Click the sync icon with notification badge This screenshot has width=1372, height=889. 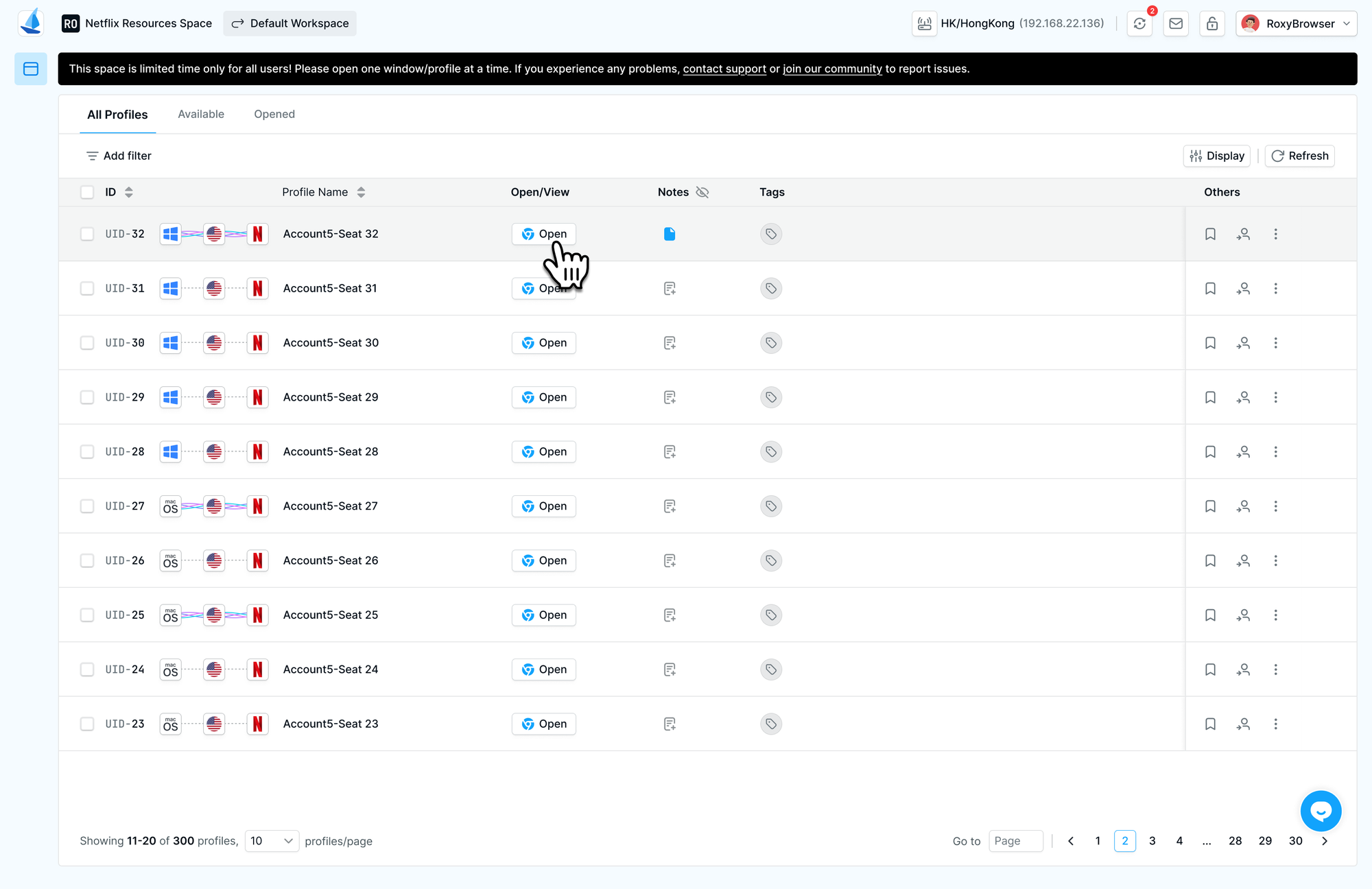click(x=1139, y=23)
